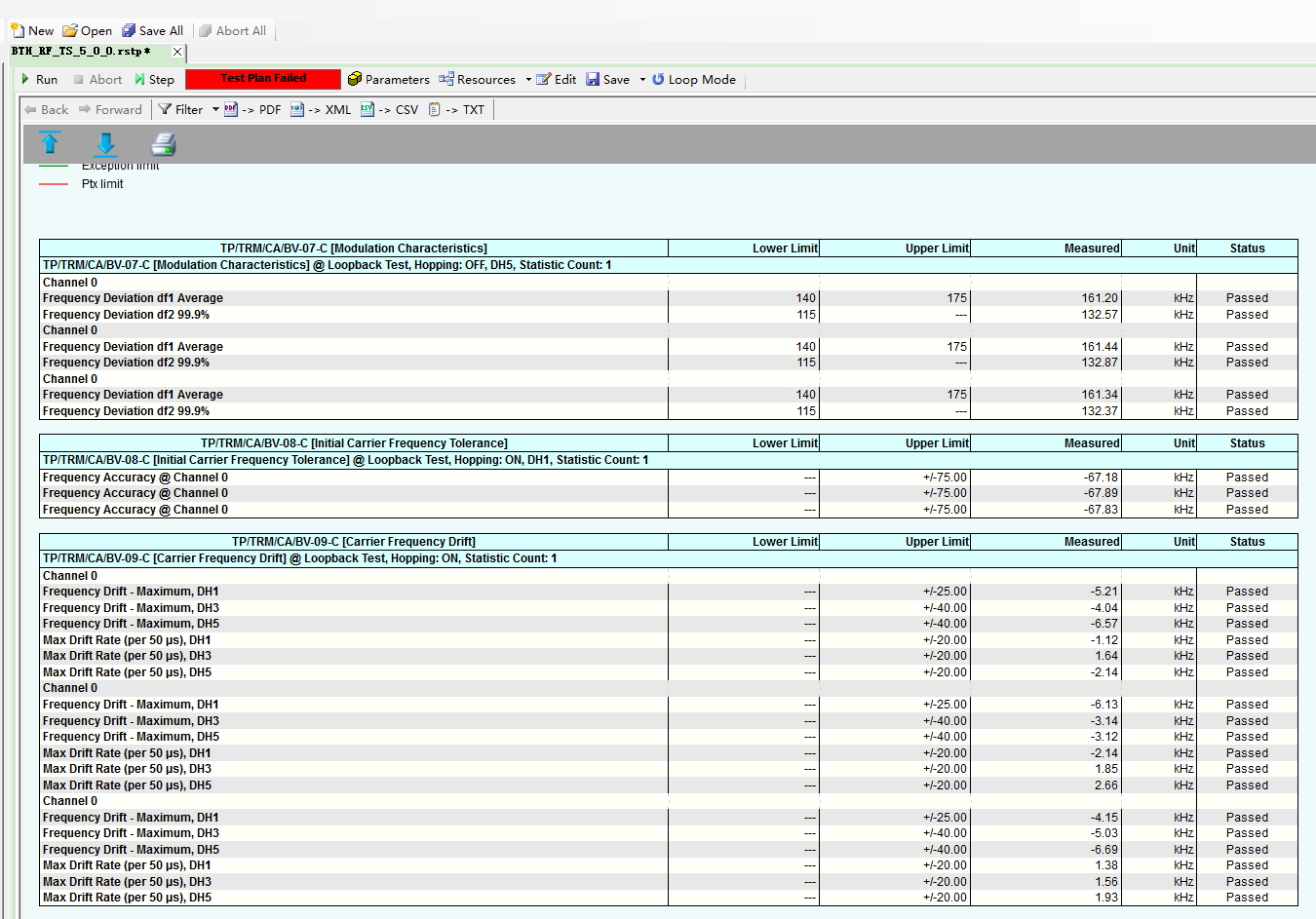Click the measured value -67.83
1316x919 pixels.
point(1101,510)
